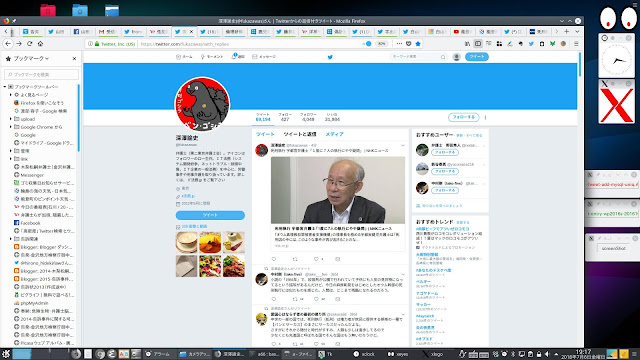Open the salad photo thumbnail in media grid

point(210,266)
